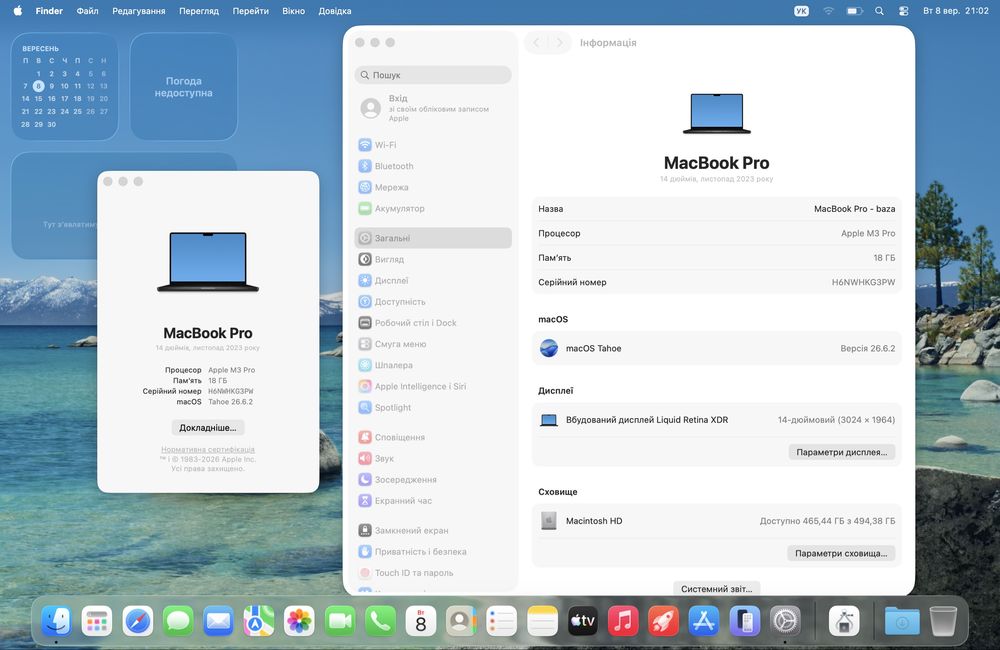Open Акумулятор settings

433,208
